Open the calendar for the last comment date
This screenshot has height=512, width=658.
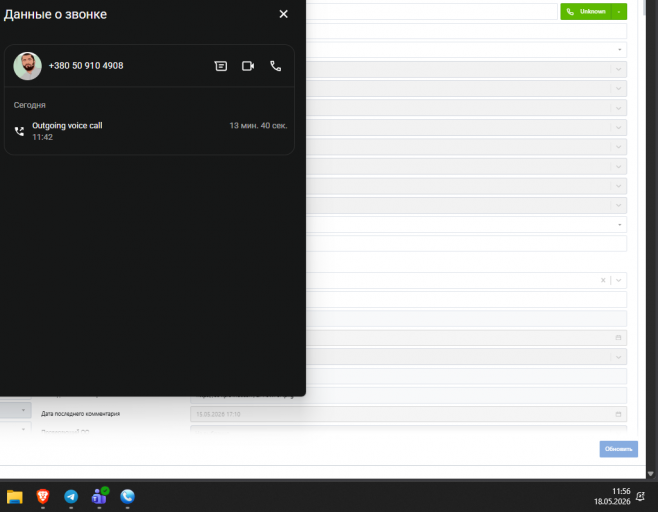click(x=618, y=414)
